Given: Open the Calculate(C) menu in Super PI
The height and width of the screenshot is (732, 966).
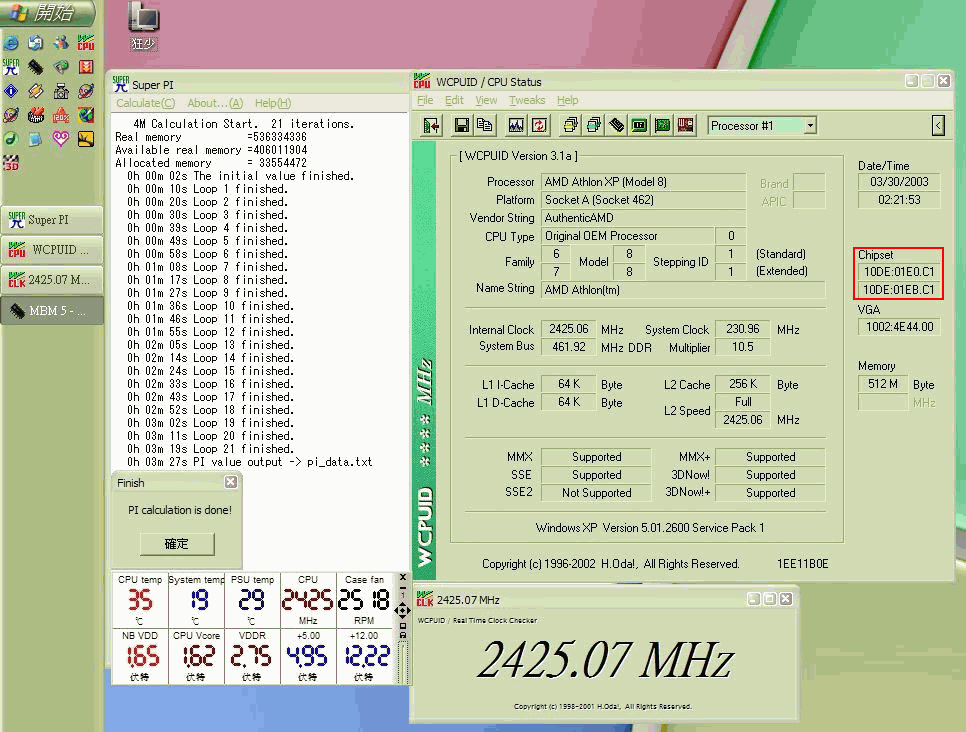Looking at the screenshot, I should pos(145,103).
